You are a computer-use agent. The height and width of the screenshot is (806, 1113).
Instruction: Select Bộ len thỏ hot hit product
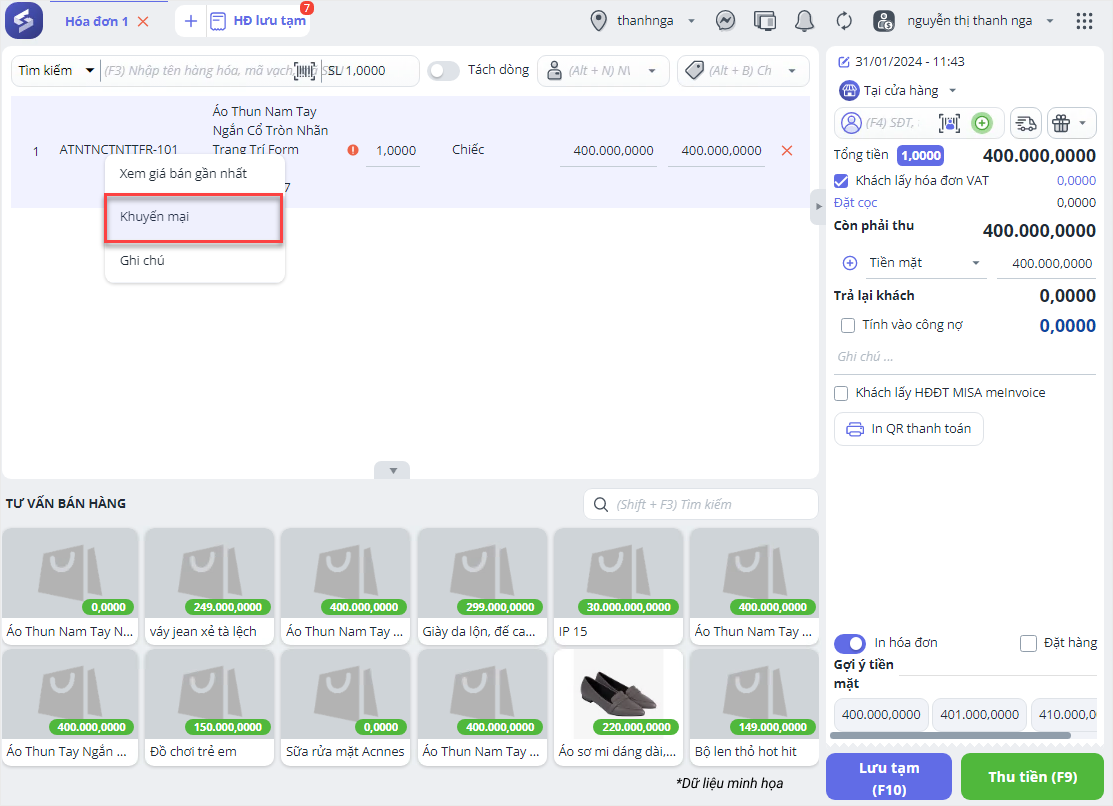tap(754, 707)
